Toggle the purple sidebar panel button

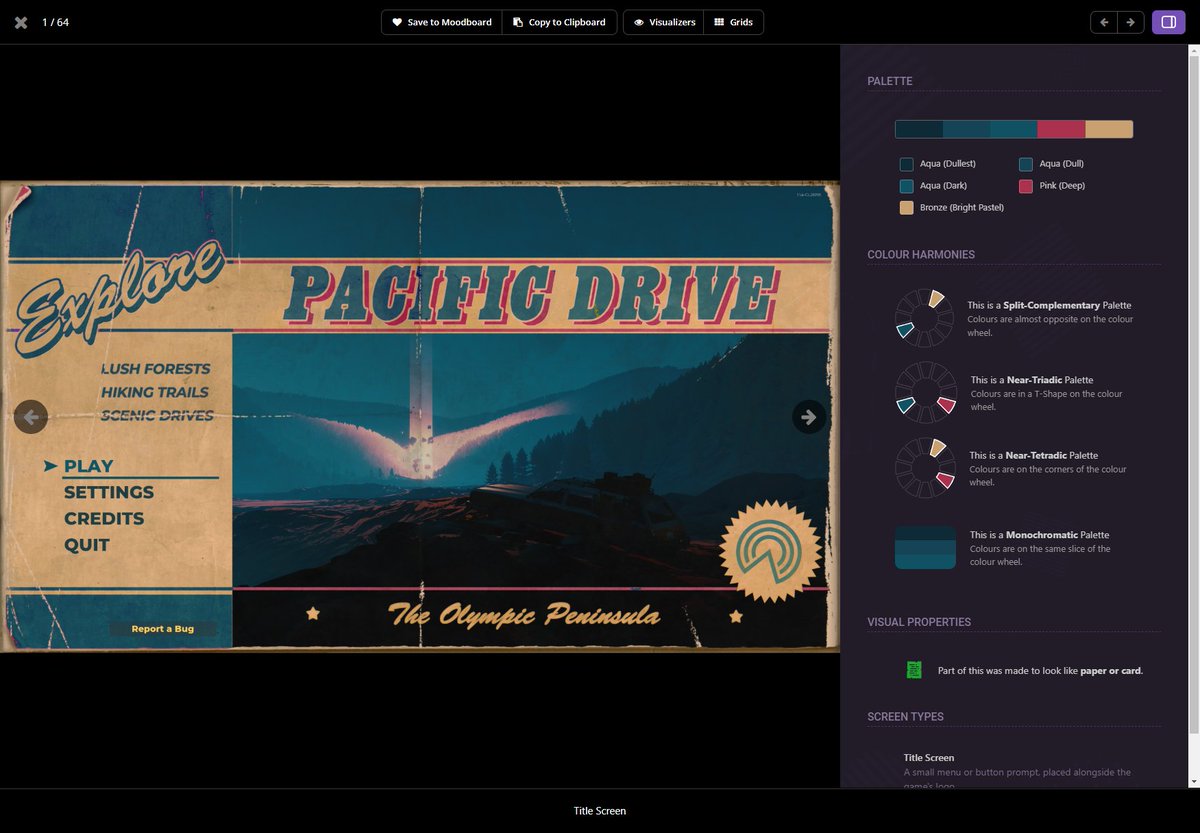(x=1169, y=22)
